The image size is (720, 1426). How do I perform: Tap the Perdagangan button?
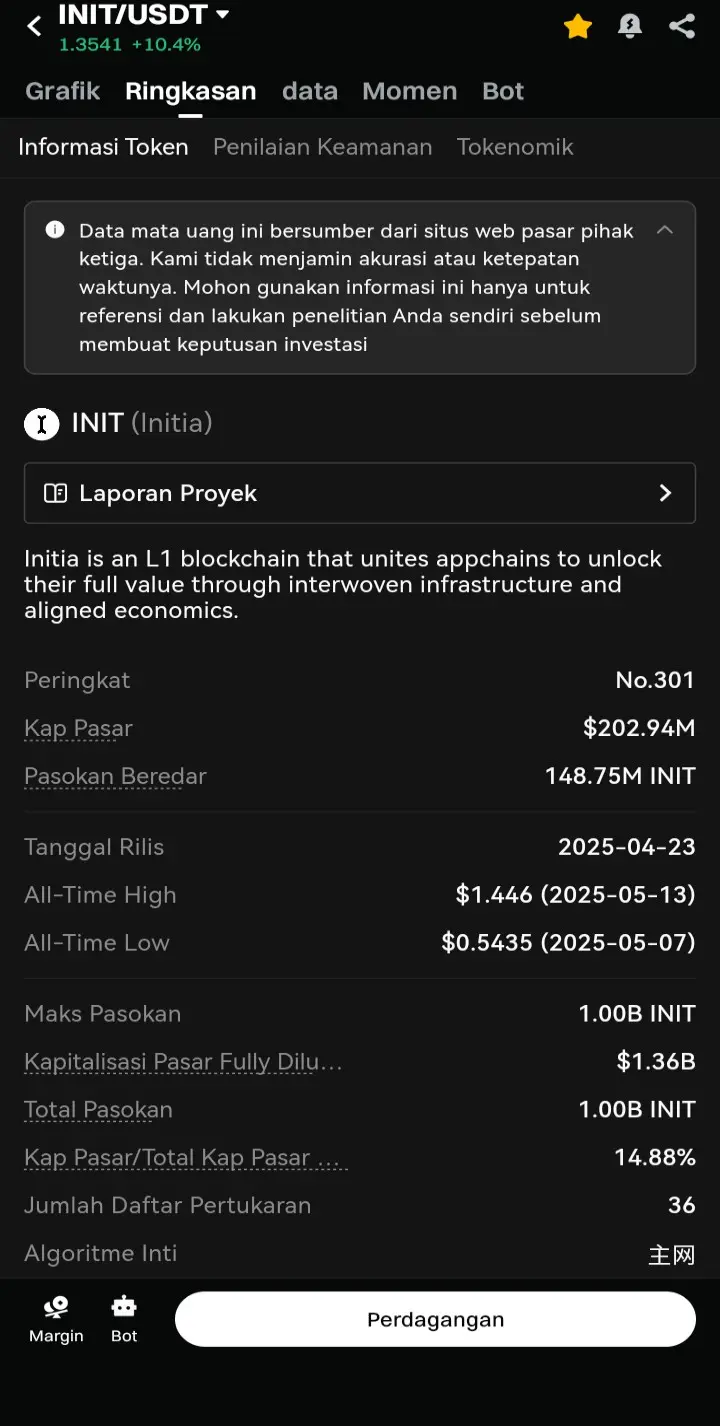pyautogui.click(x=435, y=1319)
